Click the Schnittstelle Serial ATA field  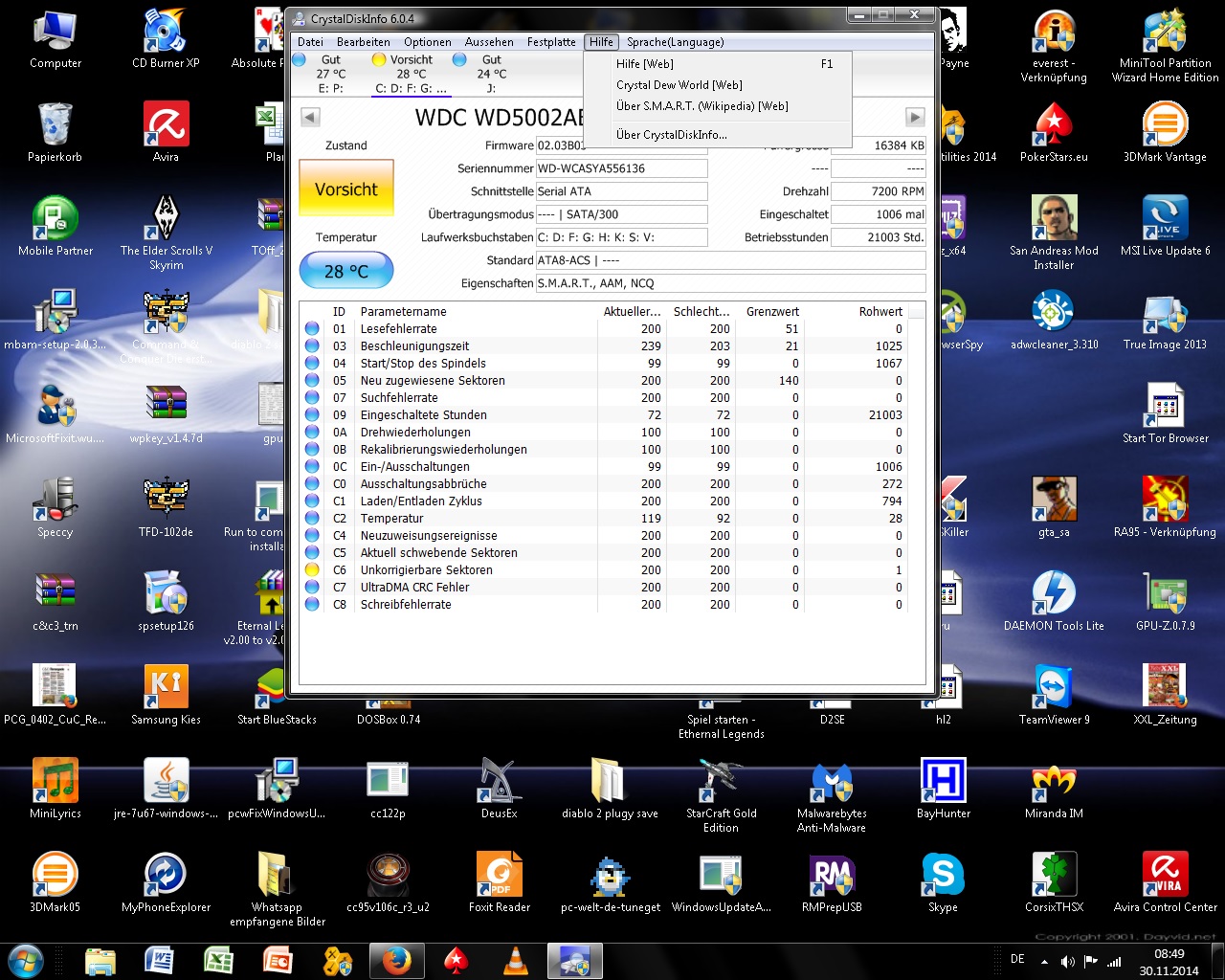click(622, 191)
